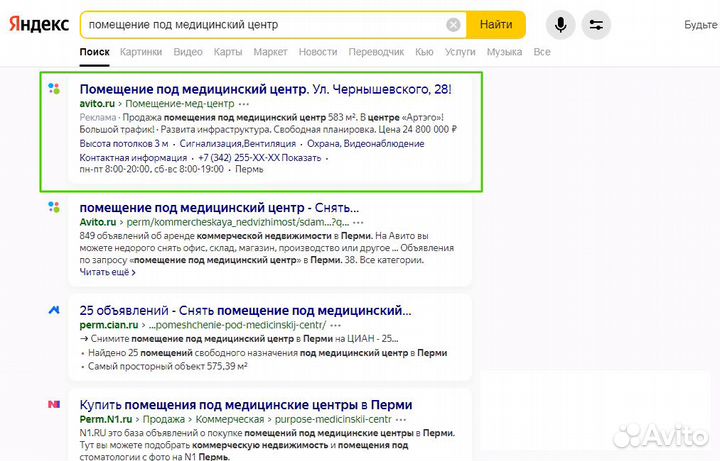
Task: Open the Музыка tab
Action: pos(504,52)
